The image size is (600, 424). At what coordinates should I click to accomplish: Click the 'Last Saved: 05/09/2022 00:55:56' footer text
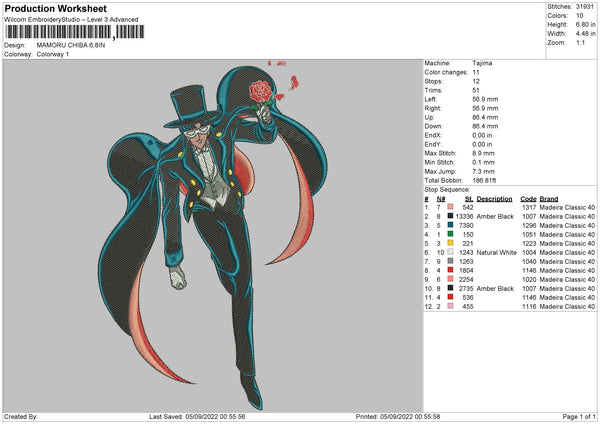(x=197, y=416)
